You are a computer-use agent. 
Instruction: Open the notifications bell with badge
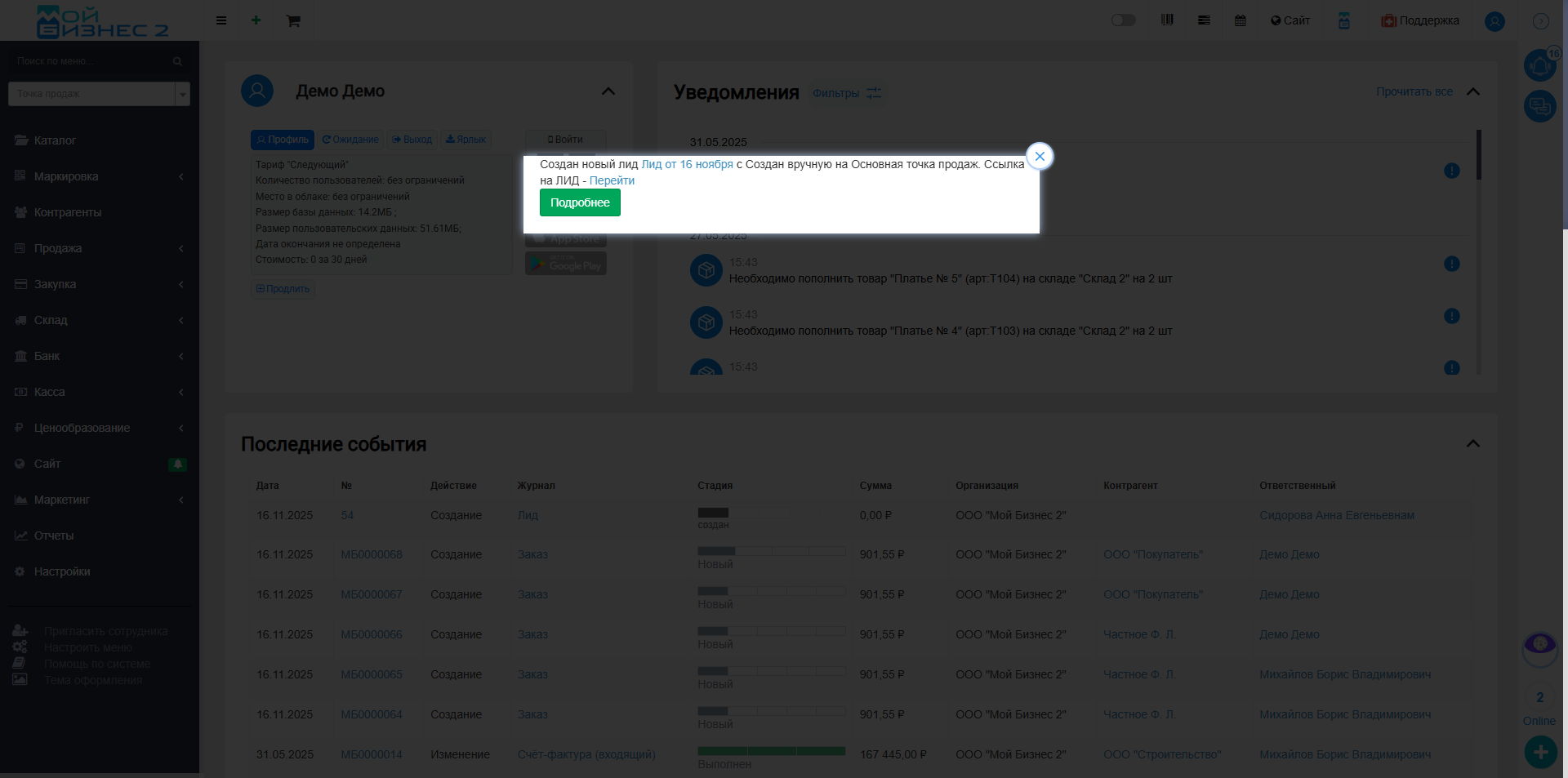[x=1539, y=65]
